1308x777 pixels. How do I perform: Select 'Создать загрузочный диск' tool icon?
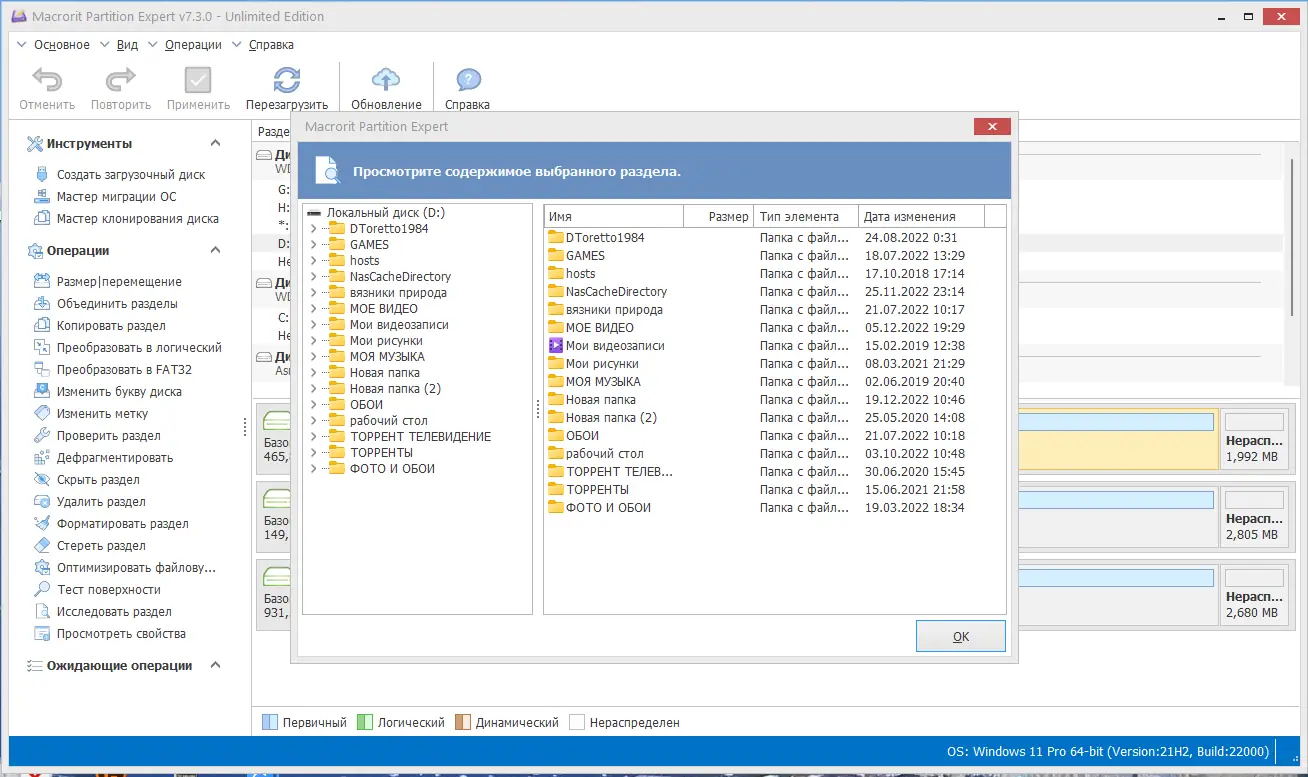42,174
